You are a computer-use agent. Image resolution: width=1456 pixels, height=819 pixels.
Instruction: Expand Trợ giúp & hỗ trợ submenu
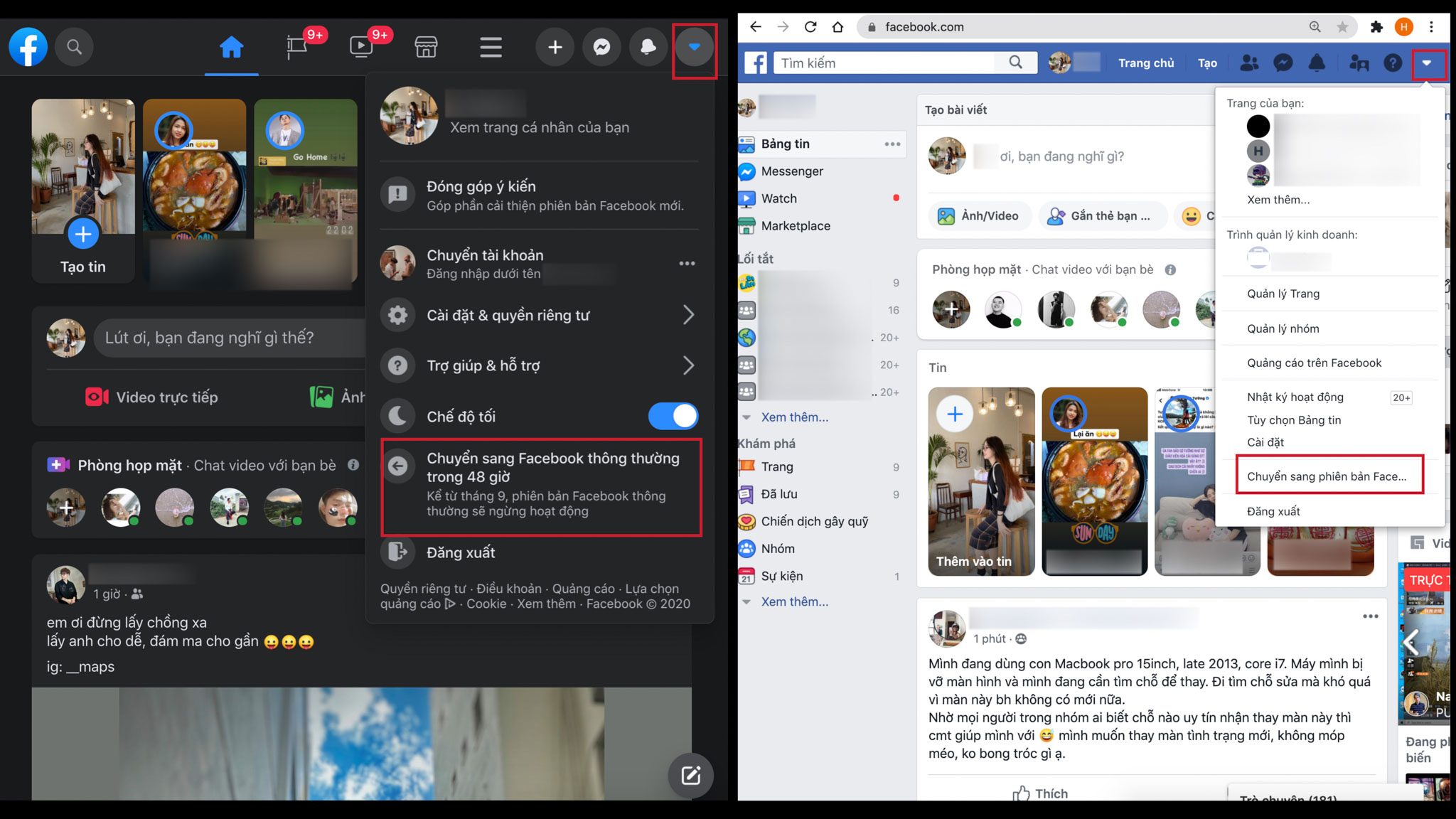tap(540, 365)
